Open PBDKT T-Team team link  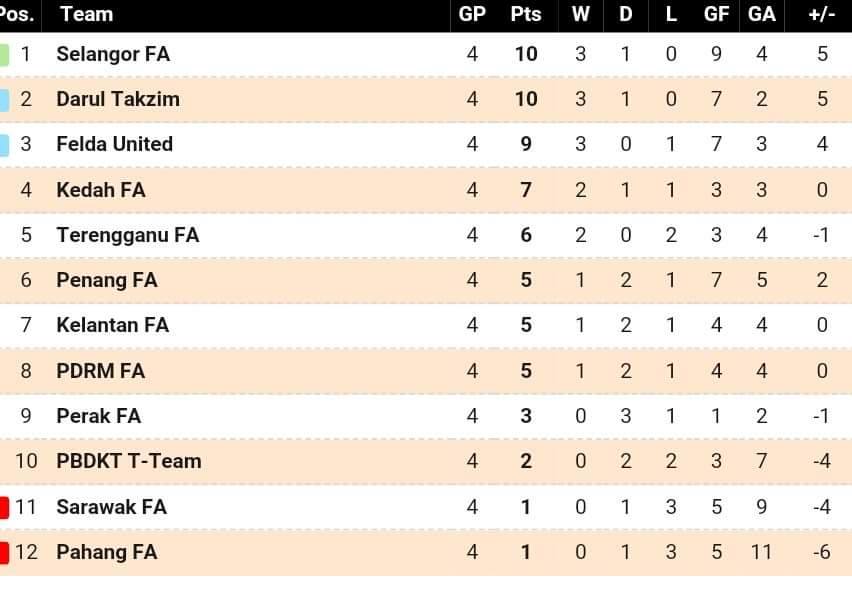click(129, 461)
